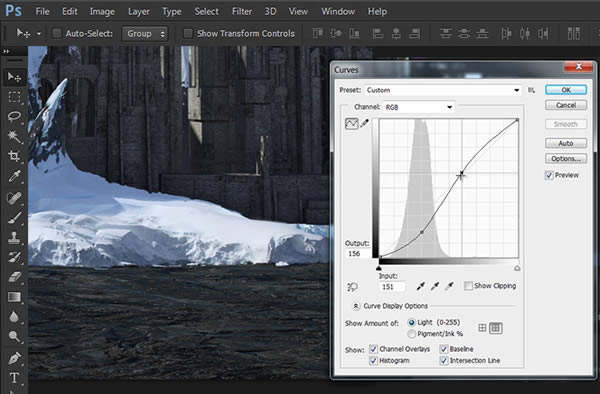
Task: Pick the gray point eyedropper in Curves
Action: (x=435, y=286)
